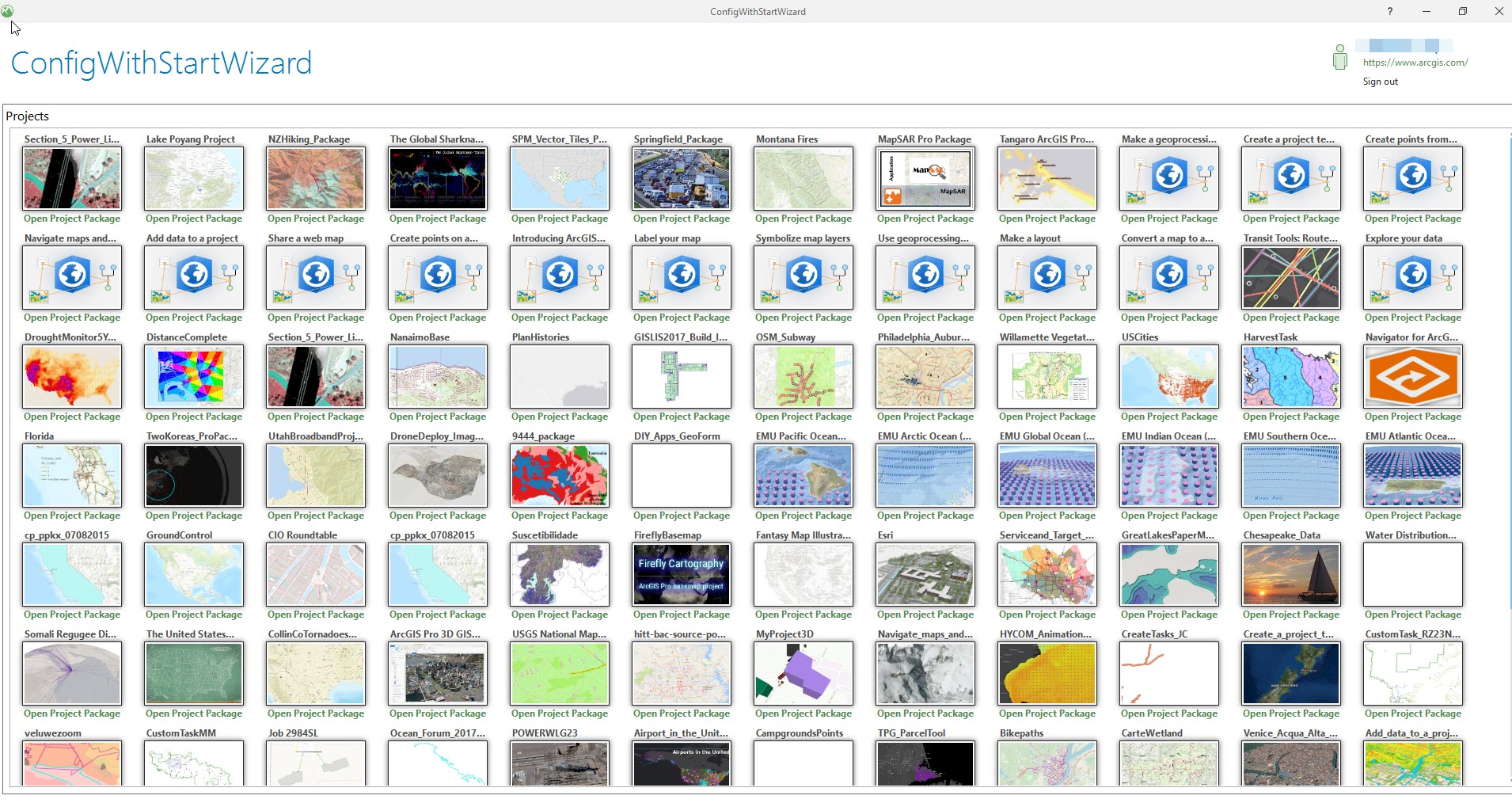This screenshot has height=803, width=1512.
Task: Click the Add data to a project icon
Action: [194, 277]
